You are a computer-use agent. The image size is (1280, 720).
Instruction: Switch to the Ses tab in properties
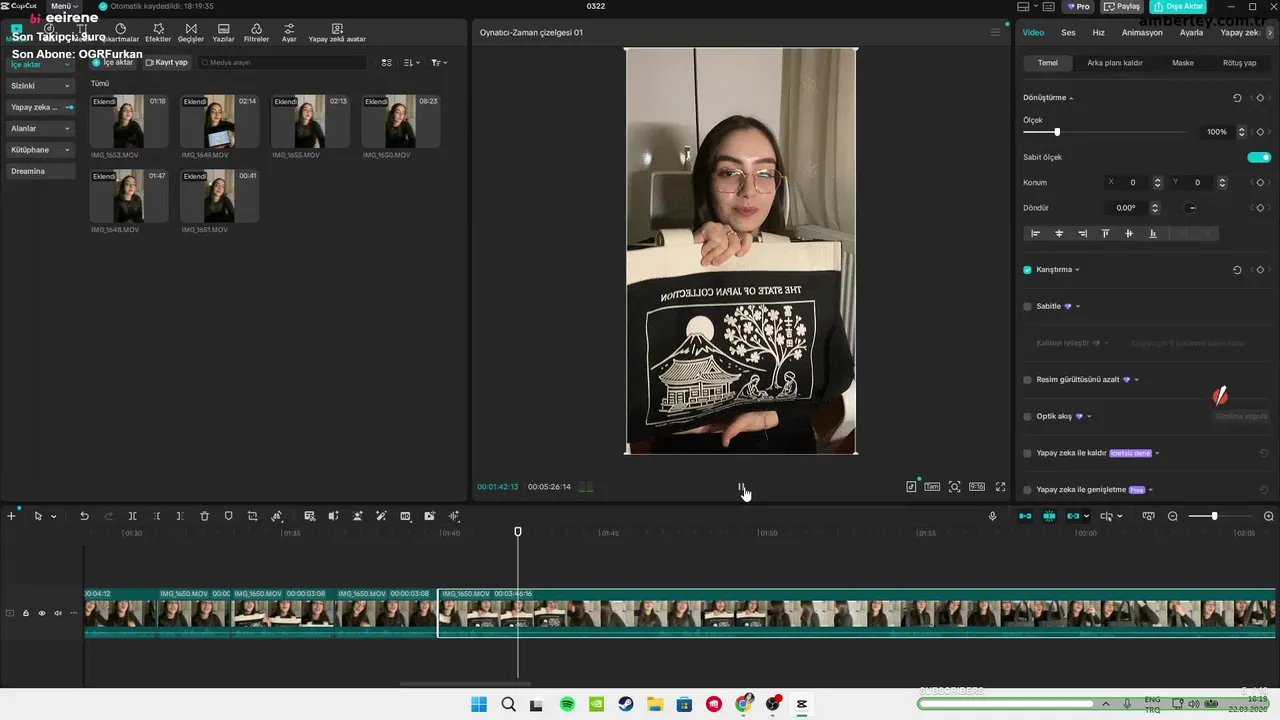pos(1068,33)
